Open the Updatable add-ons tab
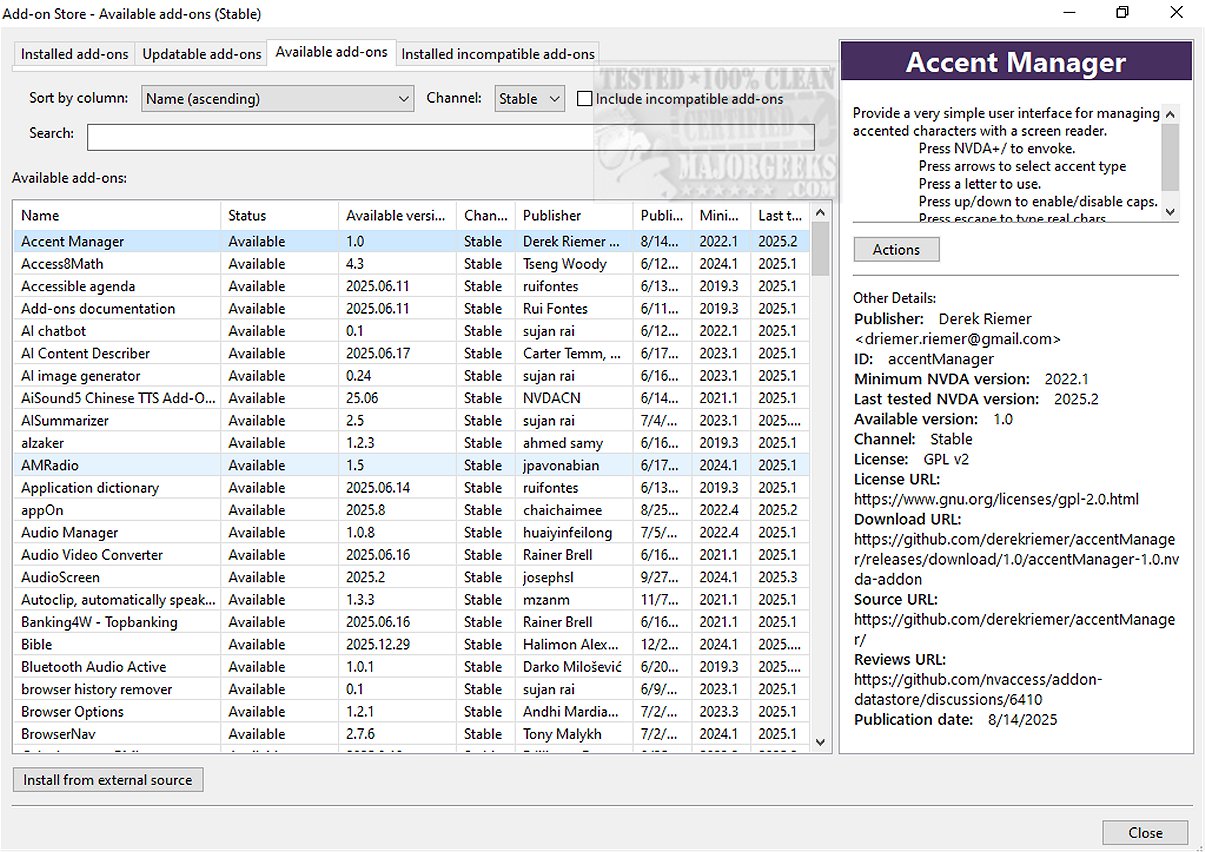1205x852 pixels. pyautogui.click(x=202, y=54)
